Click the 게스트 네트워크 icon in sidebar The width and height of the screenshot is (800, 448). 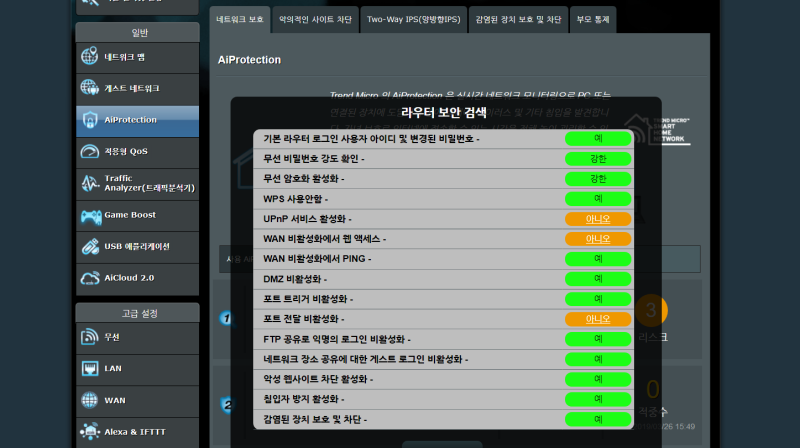pos(90,88)
